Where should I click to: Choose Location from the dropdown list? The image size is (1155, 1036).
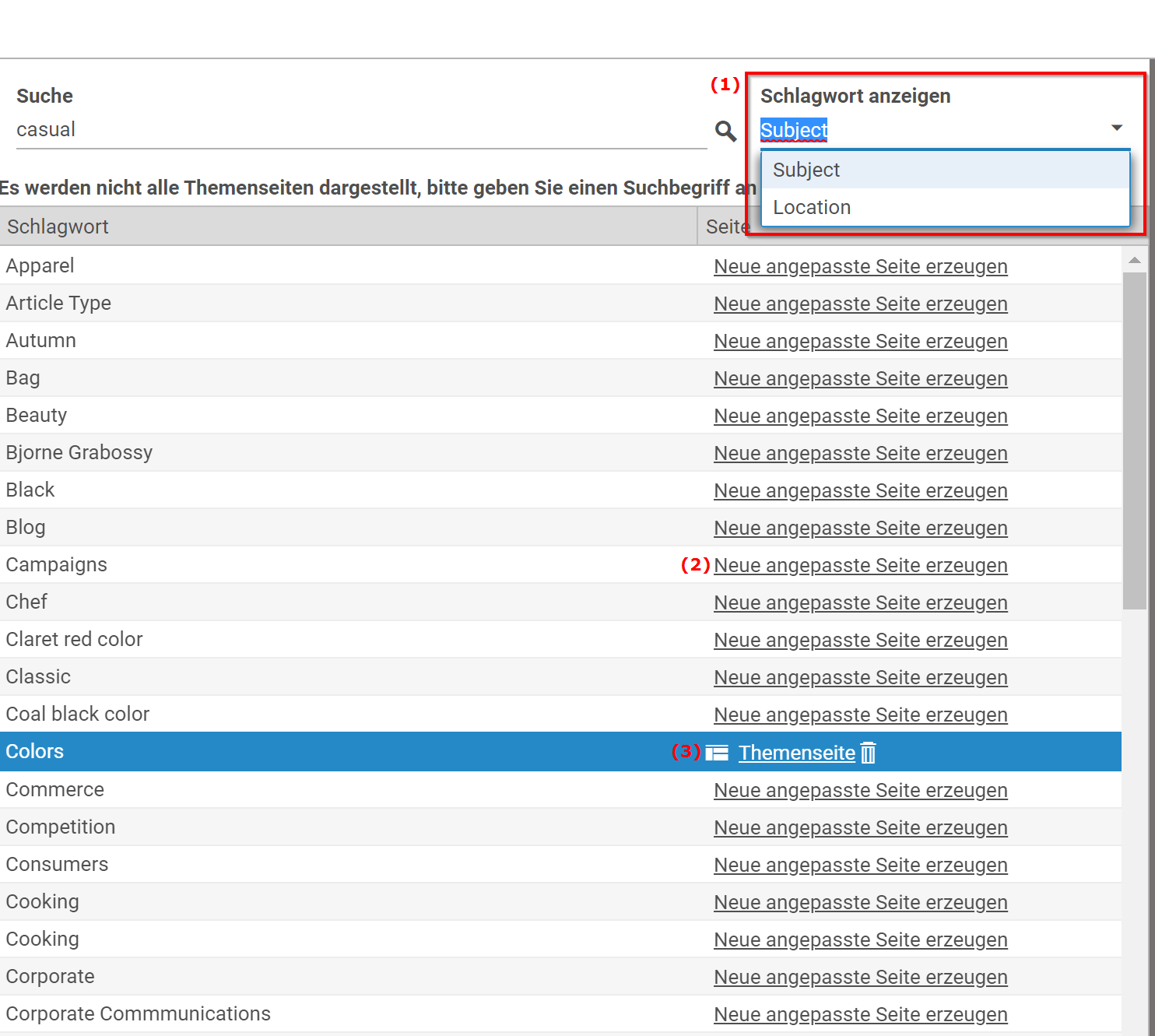(812, 207)
